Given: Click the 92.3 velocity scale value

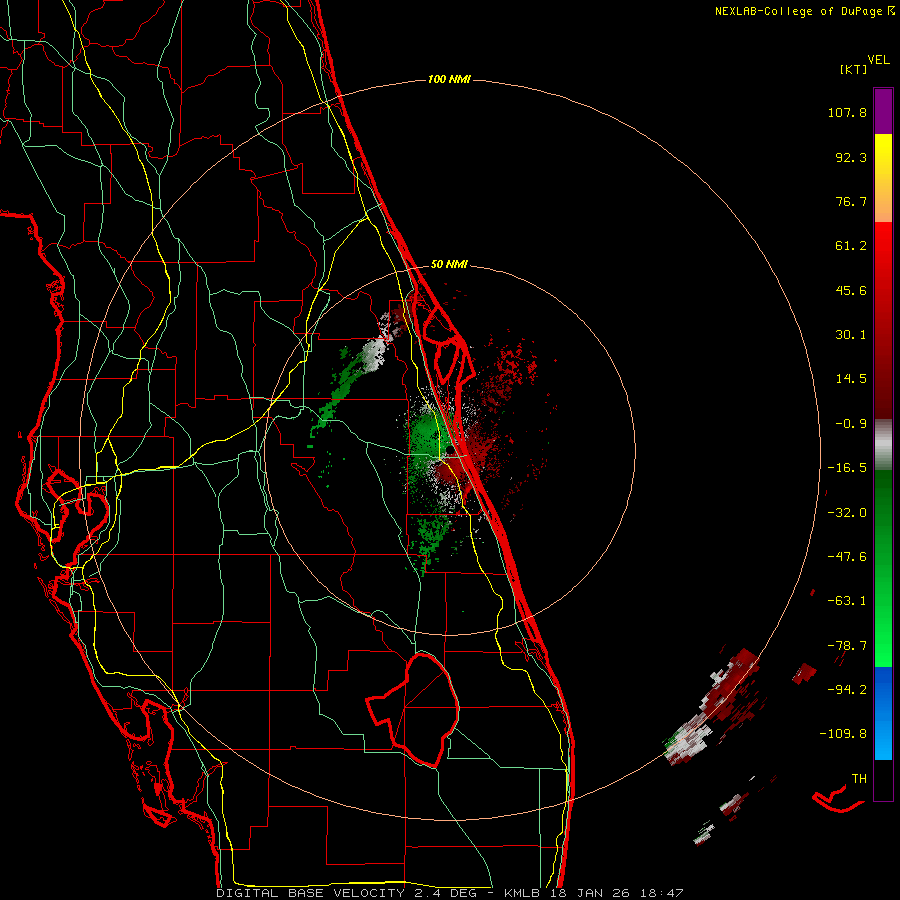Looking at the screenshot, I should [x=851, y=157].
